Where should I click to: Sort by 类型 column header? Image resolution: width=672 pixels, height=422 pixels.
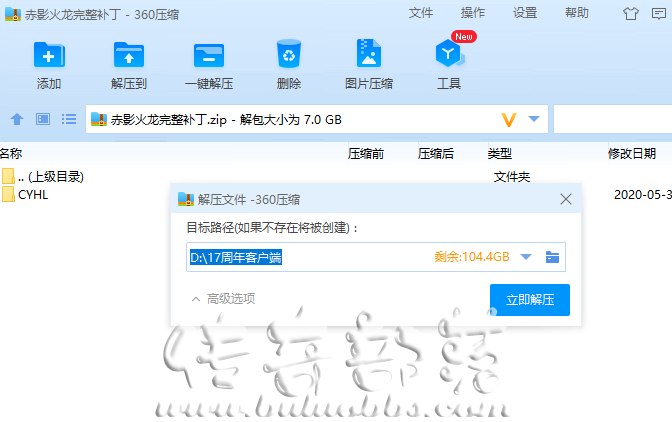[x=499, y=153]
